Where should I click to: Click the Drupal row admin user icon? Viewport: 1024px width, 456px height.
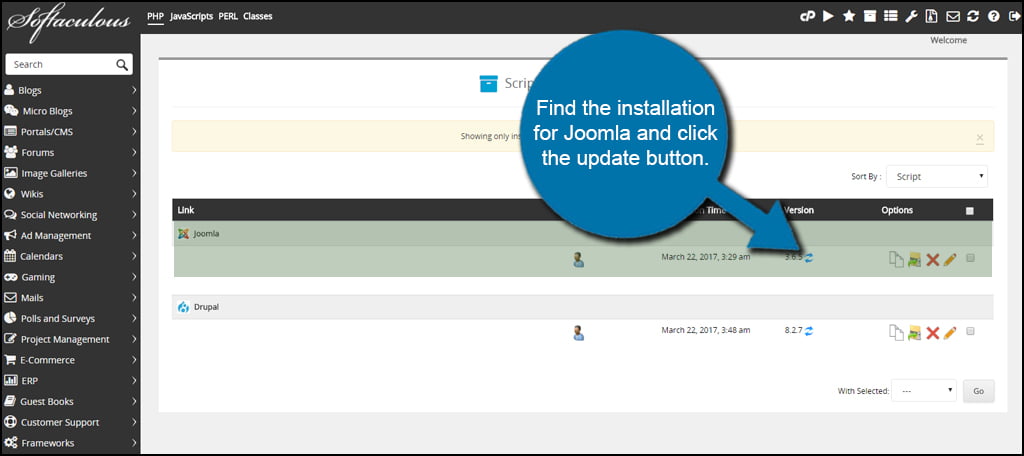578,333
